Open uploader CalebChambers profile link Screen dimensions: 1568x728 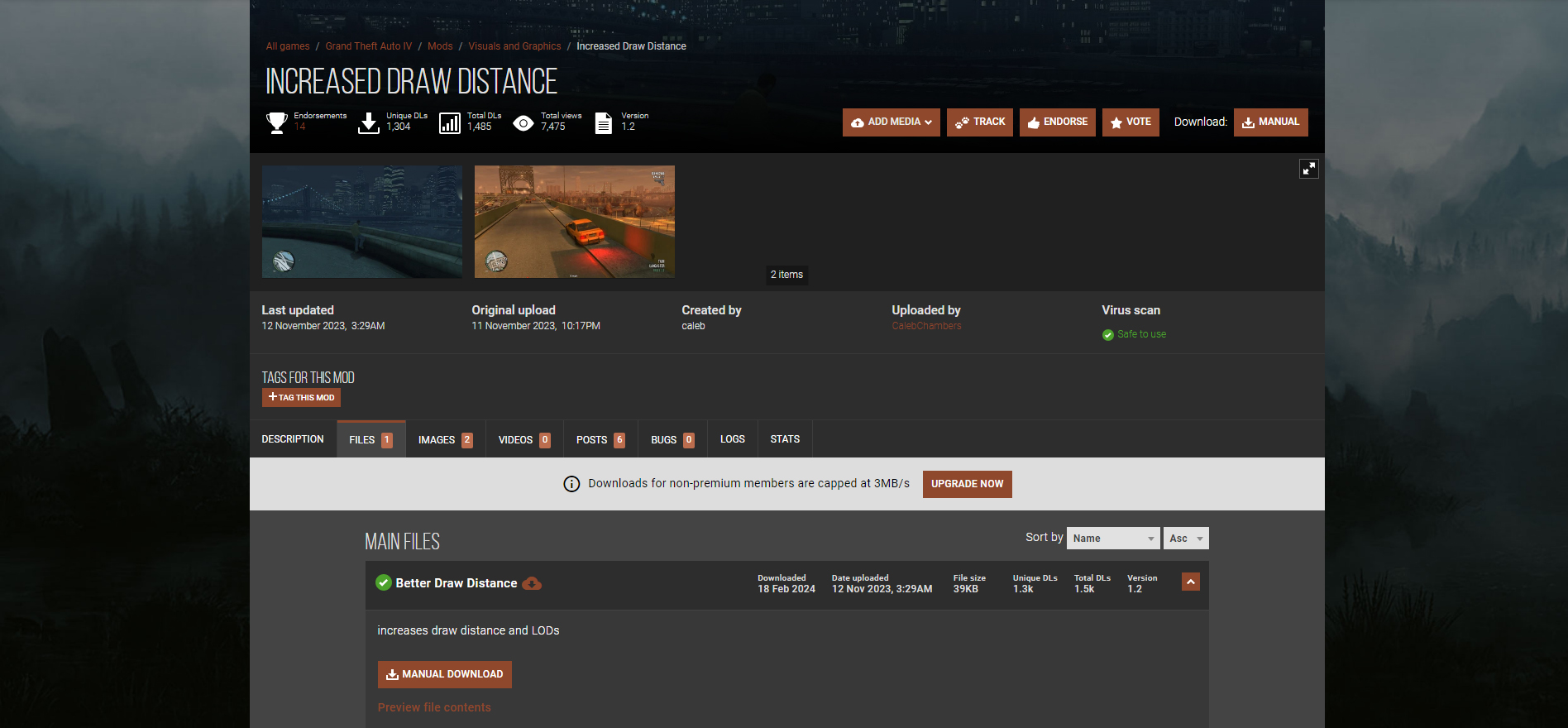click(x=926, y=326)
